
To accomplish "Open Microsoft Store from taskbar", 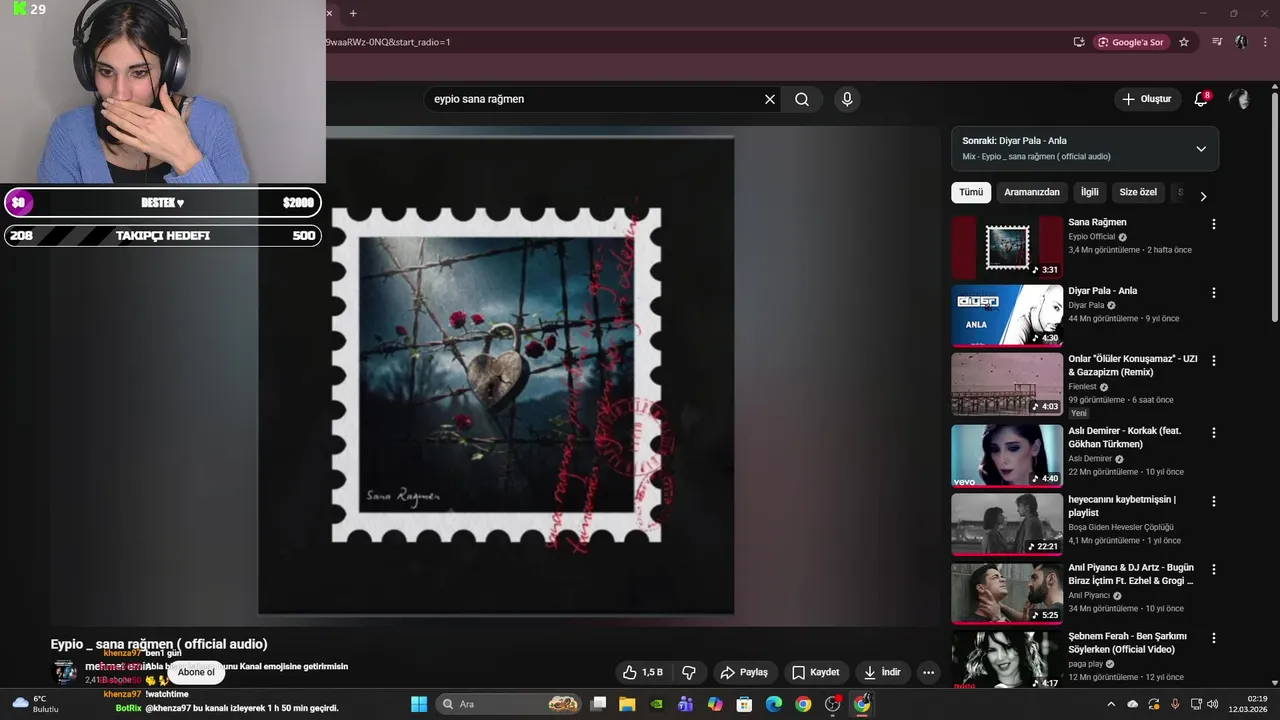I will (x=744, y=704).
